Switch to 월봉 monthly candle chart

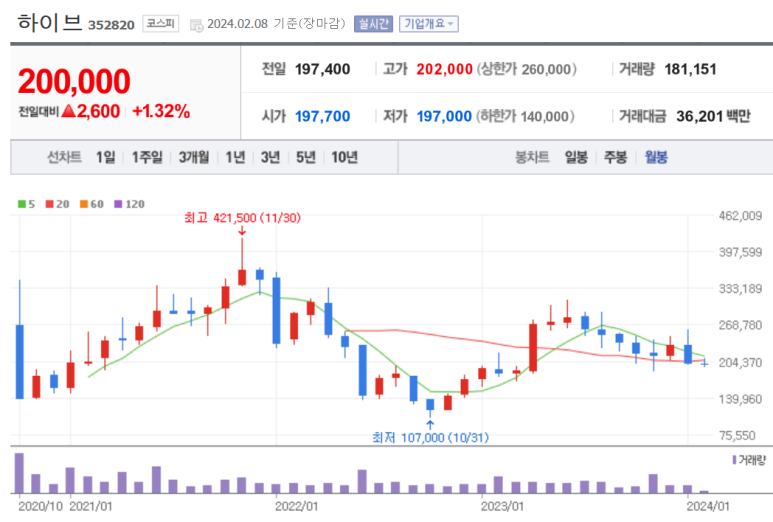click(x=656, y=157)
